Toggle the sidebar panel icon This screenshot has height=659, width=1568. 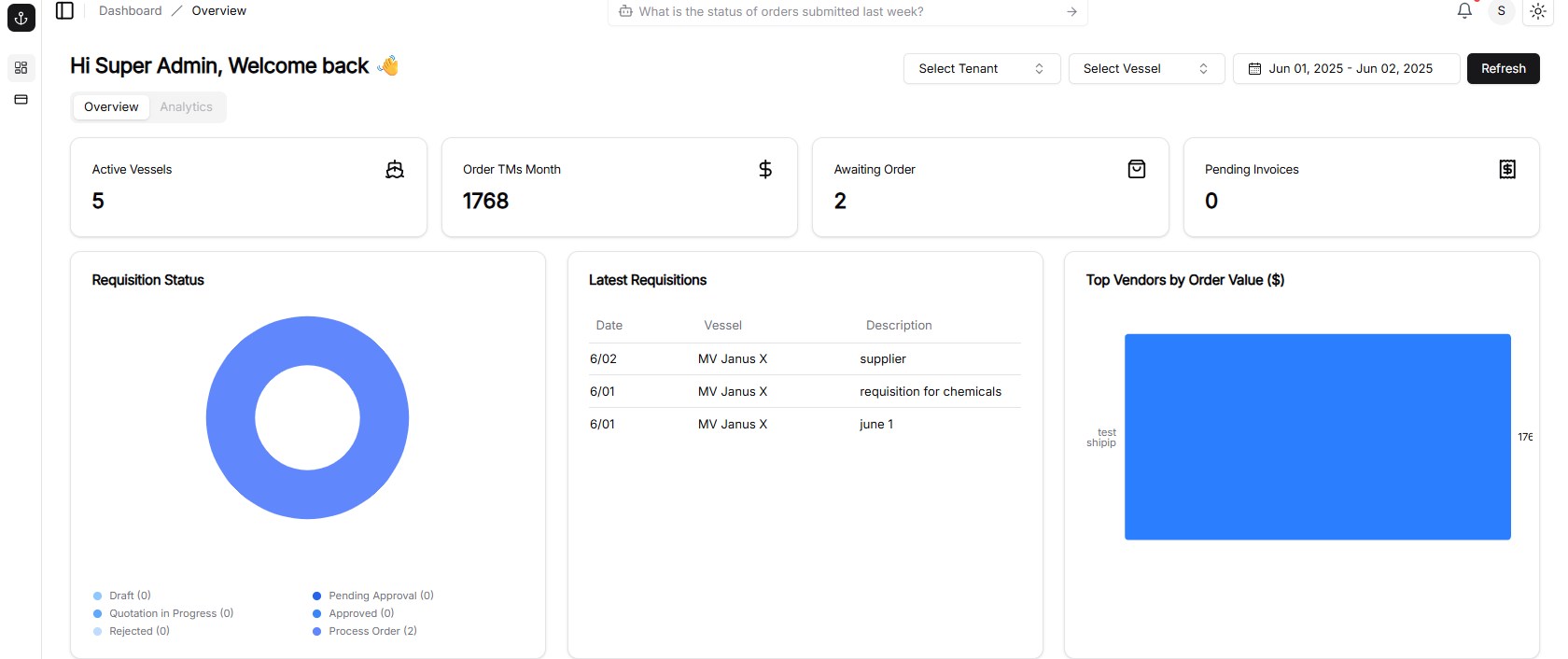[x=64, y=10]
